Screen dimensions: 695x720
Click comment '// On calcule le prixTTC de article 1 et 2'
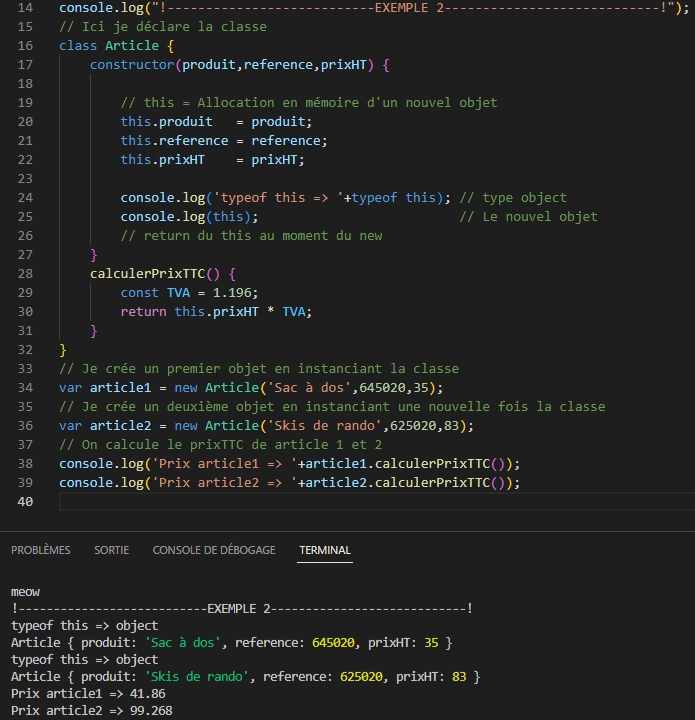(220, 445)
